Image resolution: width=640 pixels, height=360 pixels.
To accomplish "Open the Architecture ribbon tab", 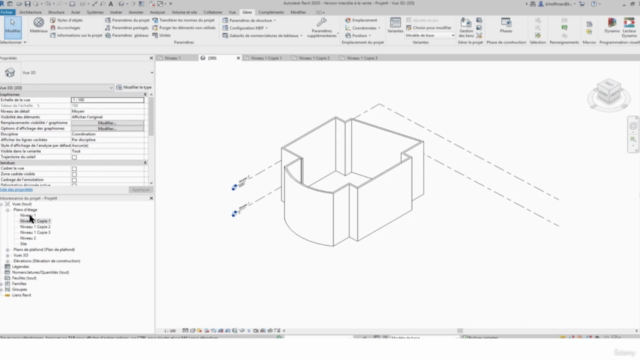I will tap(30, 12).
